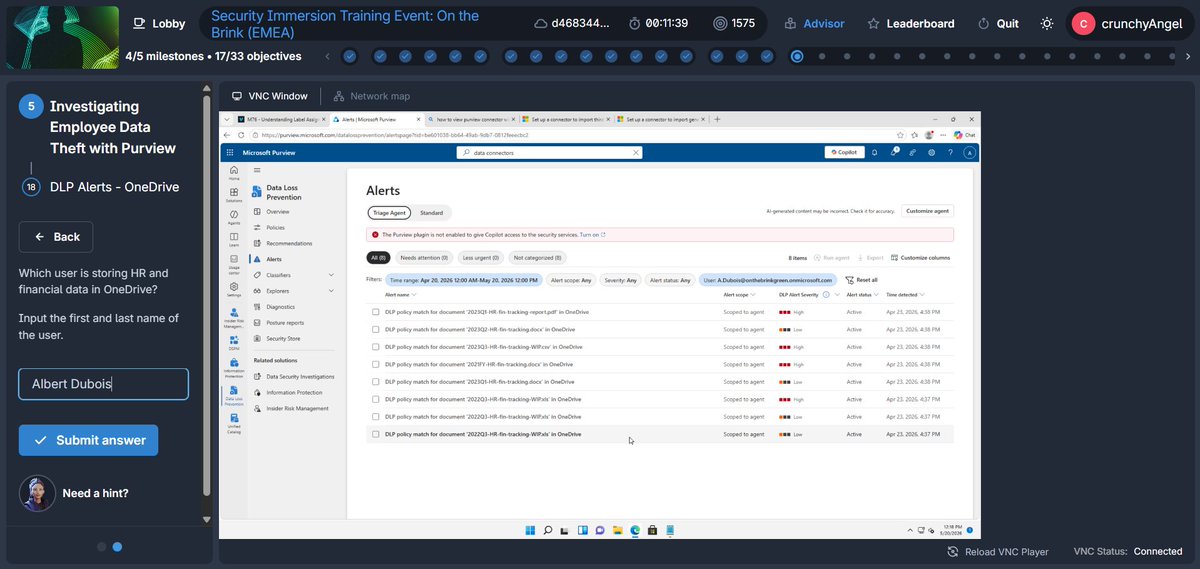Viewport: 1200px width, 569px height.
Task: Click the answer field containing Albert Dubois
Action: click(x=103, y=384)
